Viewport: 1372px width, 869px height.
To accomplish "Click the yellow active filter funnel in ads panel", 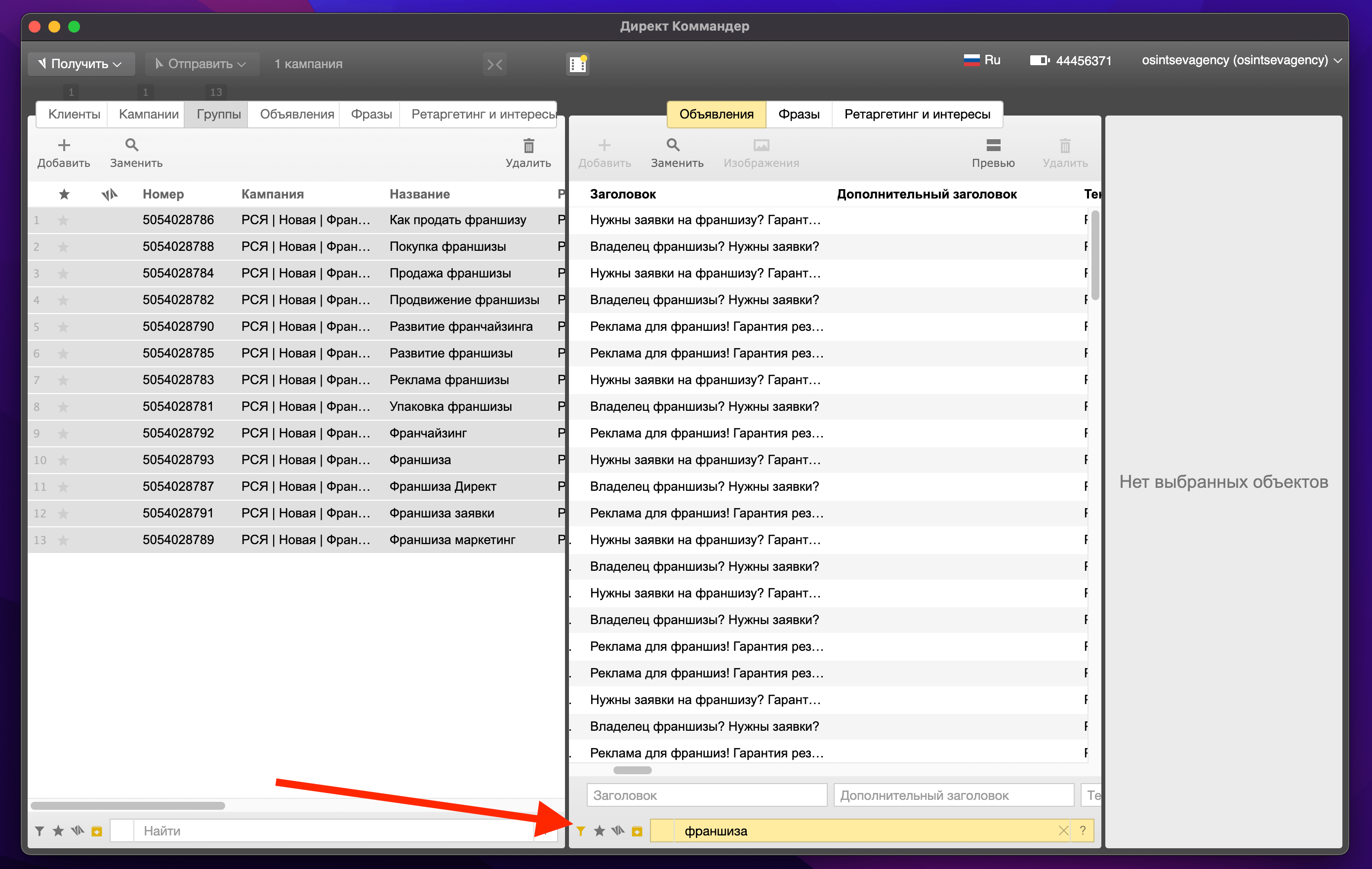I will pos(581,831).
